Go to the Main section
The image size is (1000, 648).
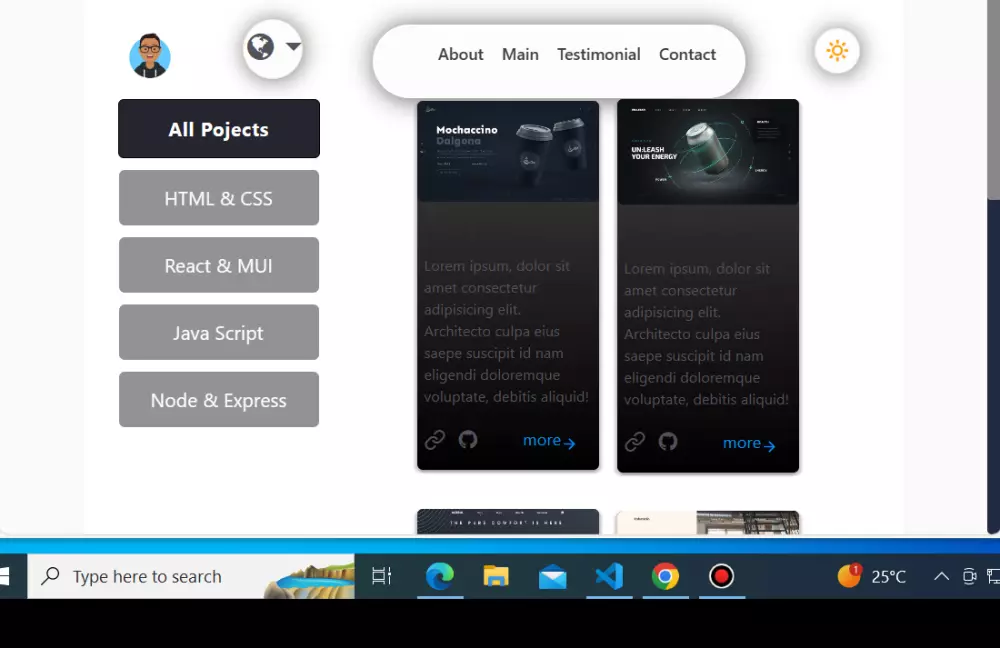coord(520,55)
